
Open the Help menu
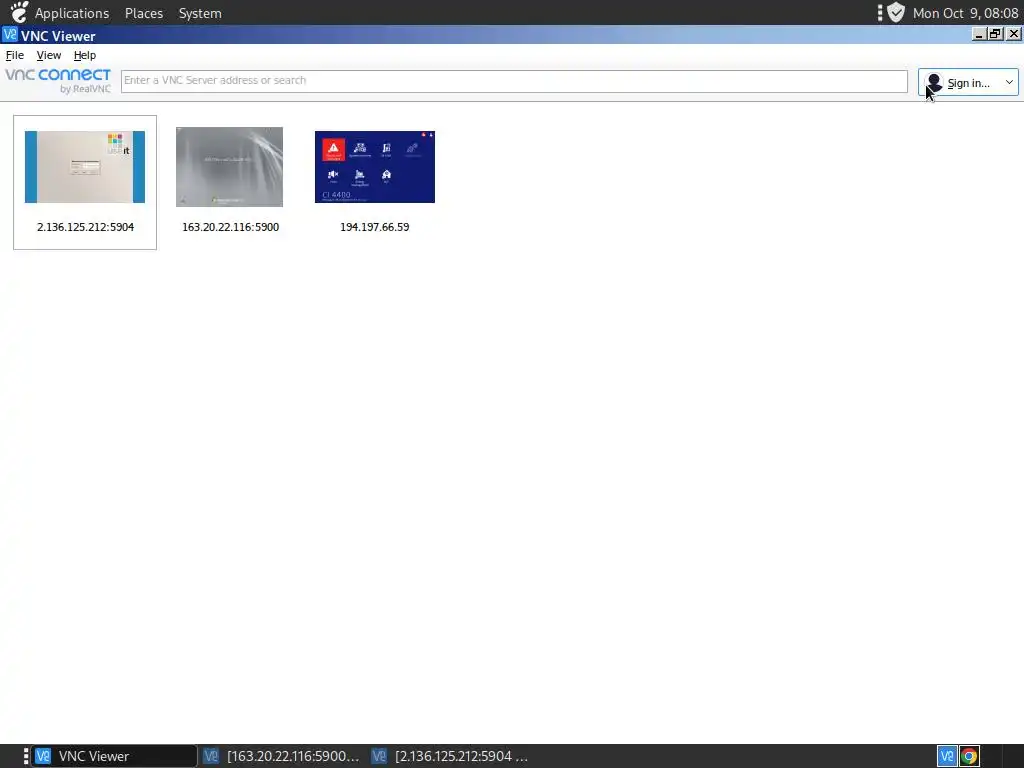[x=85, y=56]
